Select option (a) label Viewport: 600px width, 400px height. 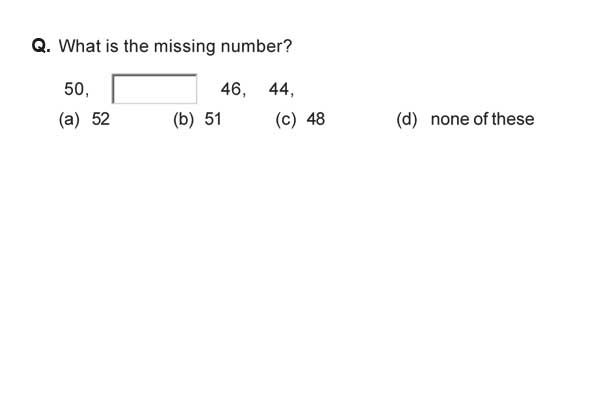pos(69,119)
